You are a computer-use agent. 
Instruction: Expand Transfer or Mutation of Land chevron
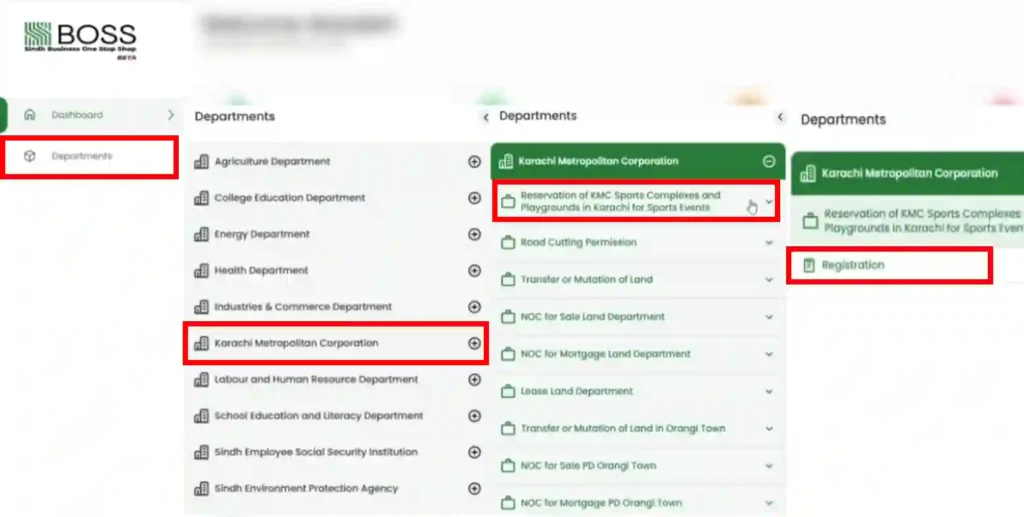(768, 280)
